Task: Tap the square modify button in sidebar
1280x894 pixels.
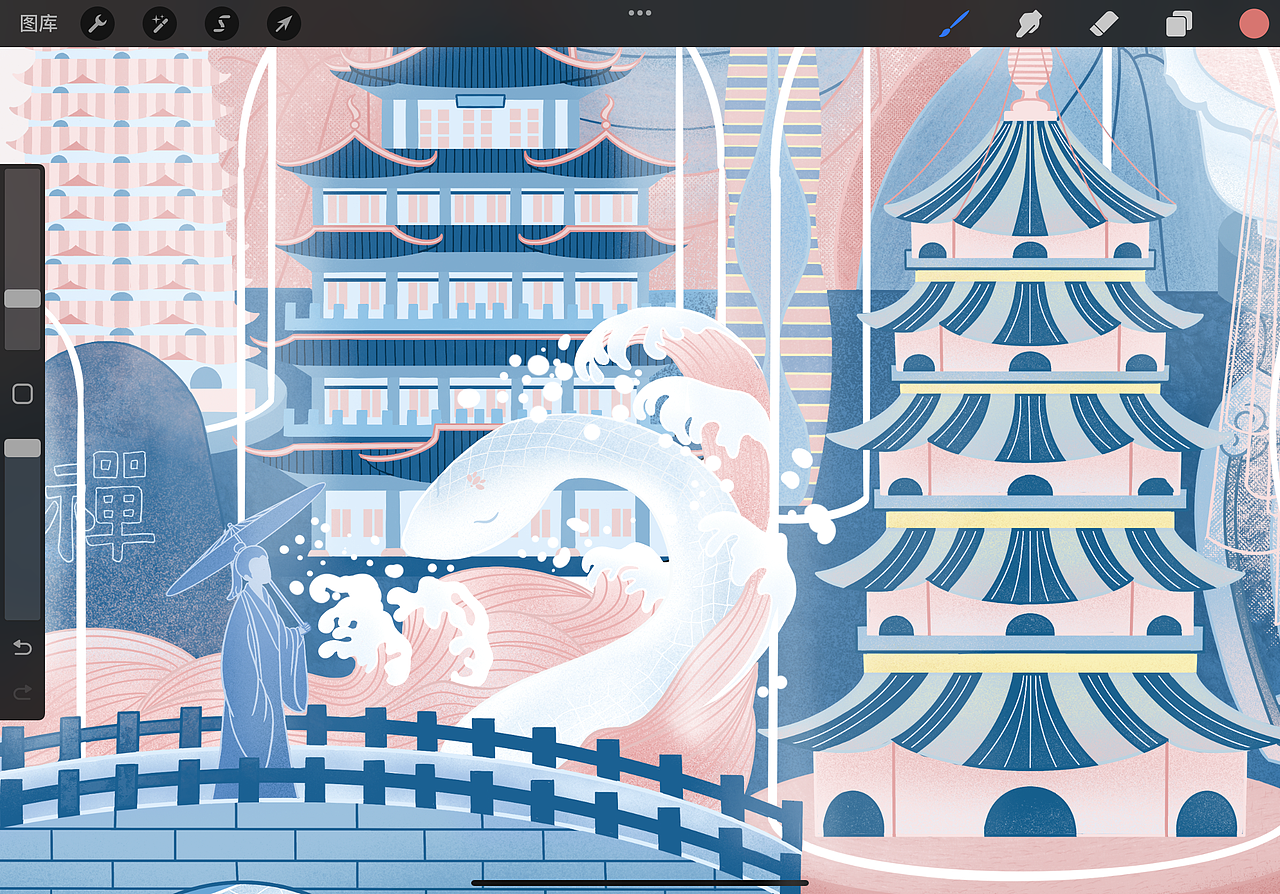Action: click(22, 394)
